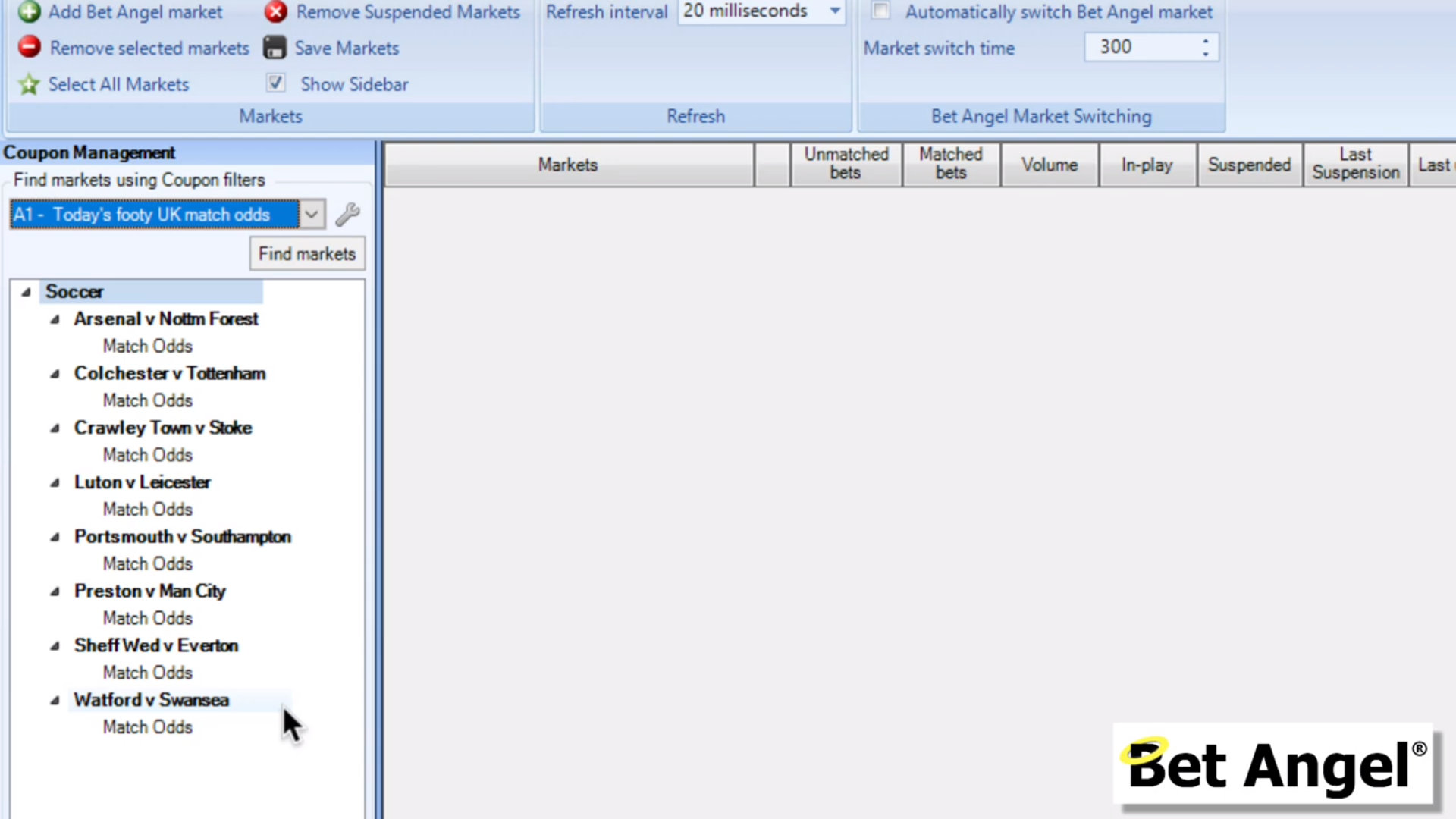Click the Remove selected markets minus icon

[28, 47]
